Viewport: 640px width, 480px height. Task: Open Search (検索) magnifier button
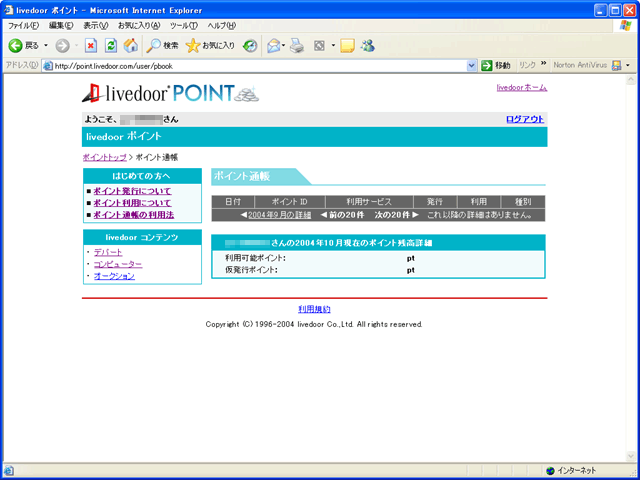point(162,46)
